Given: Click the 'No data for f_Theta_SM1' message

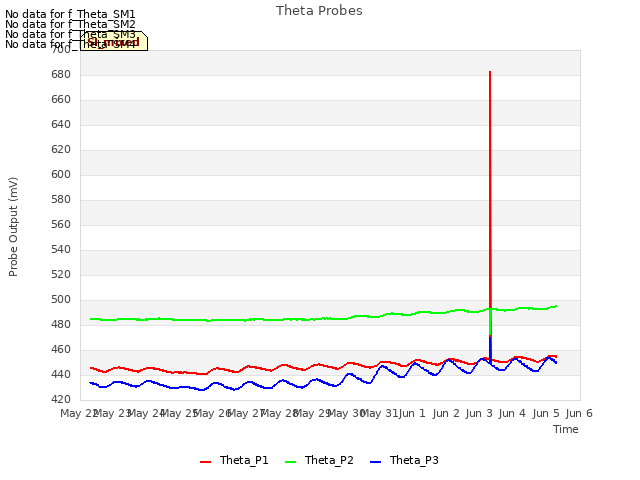Looking at the screenshot, I should point(70,14).
